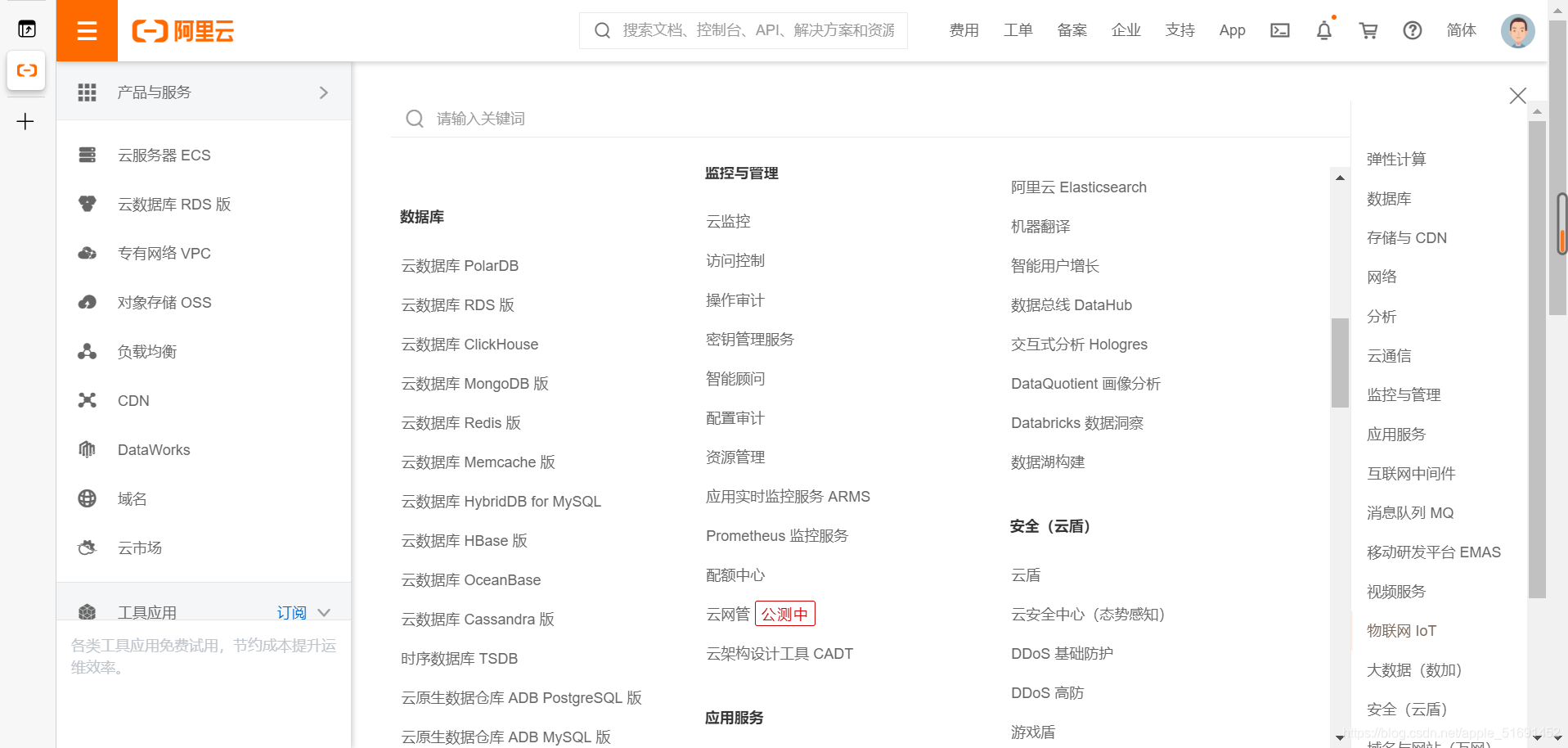Click the RDS database icon
This screenshot has width=1568, height=748.
coord(88,204)
